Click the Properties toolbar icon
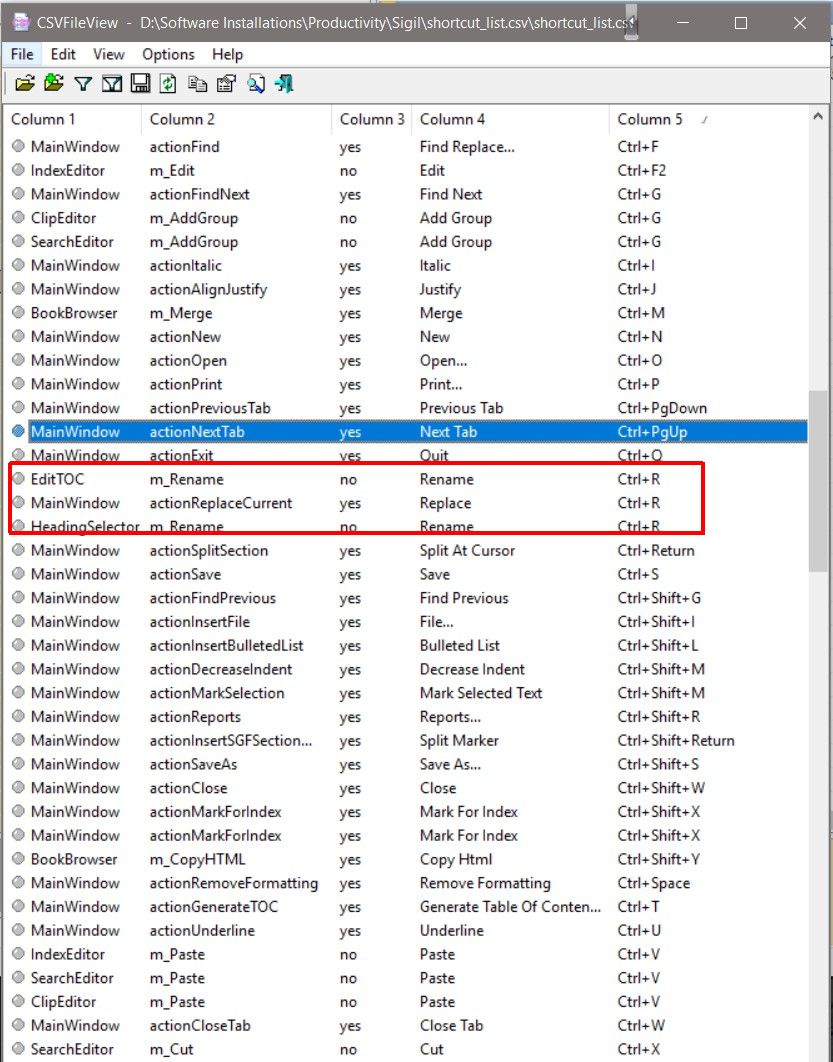833x1062 pixels. coord(226,84)
